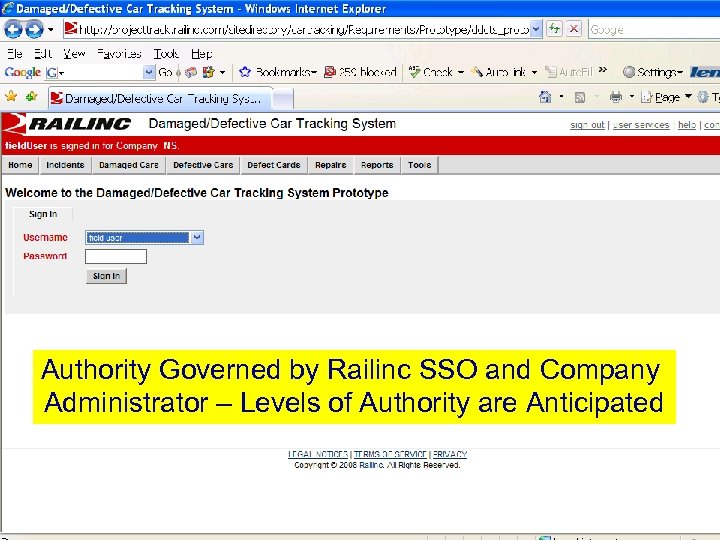Screen dimensions: 720x540
Task: Click the browser Back arrow button
Action: point(13,30)
